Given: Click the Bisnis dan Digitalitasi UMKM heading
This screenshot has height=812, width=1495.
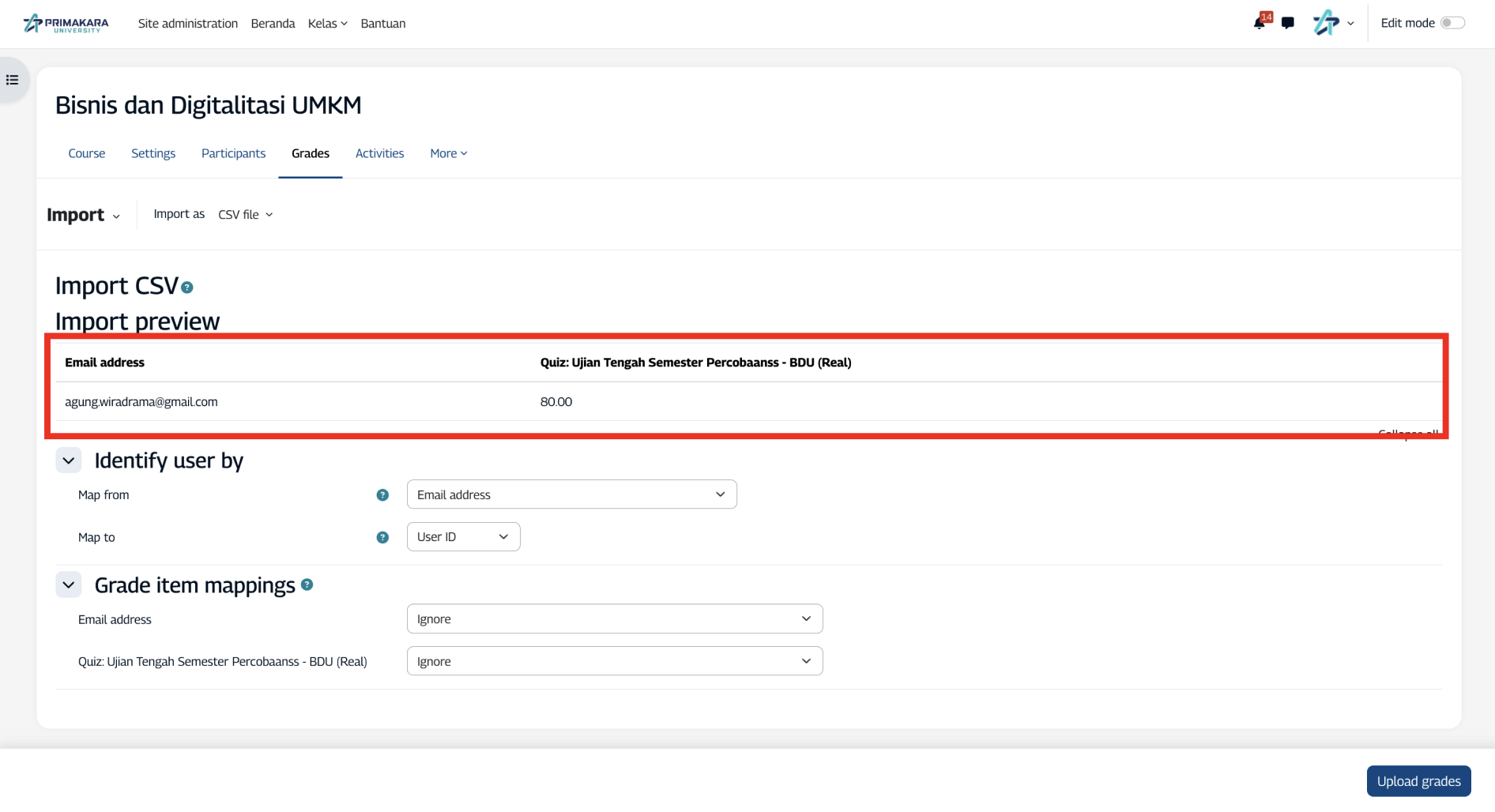Looking at the screenshot, I should 209,105.
